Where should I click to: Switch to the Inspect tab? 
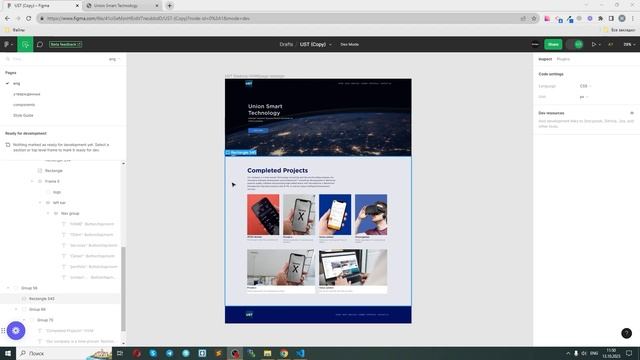point(545,59)
